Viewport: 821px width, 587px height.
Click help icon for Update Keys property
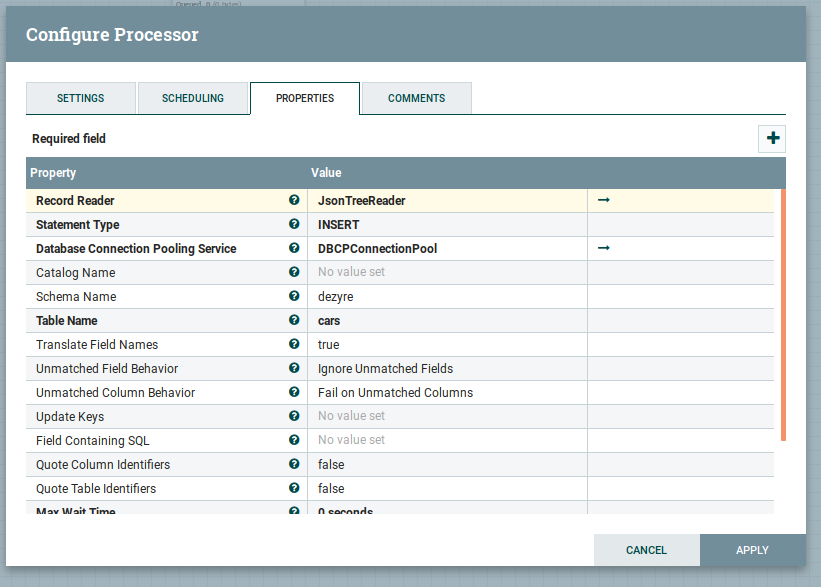[294, 417]
